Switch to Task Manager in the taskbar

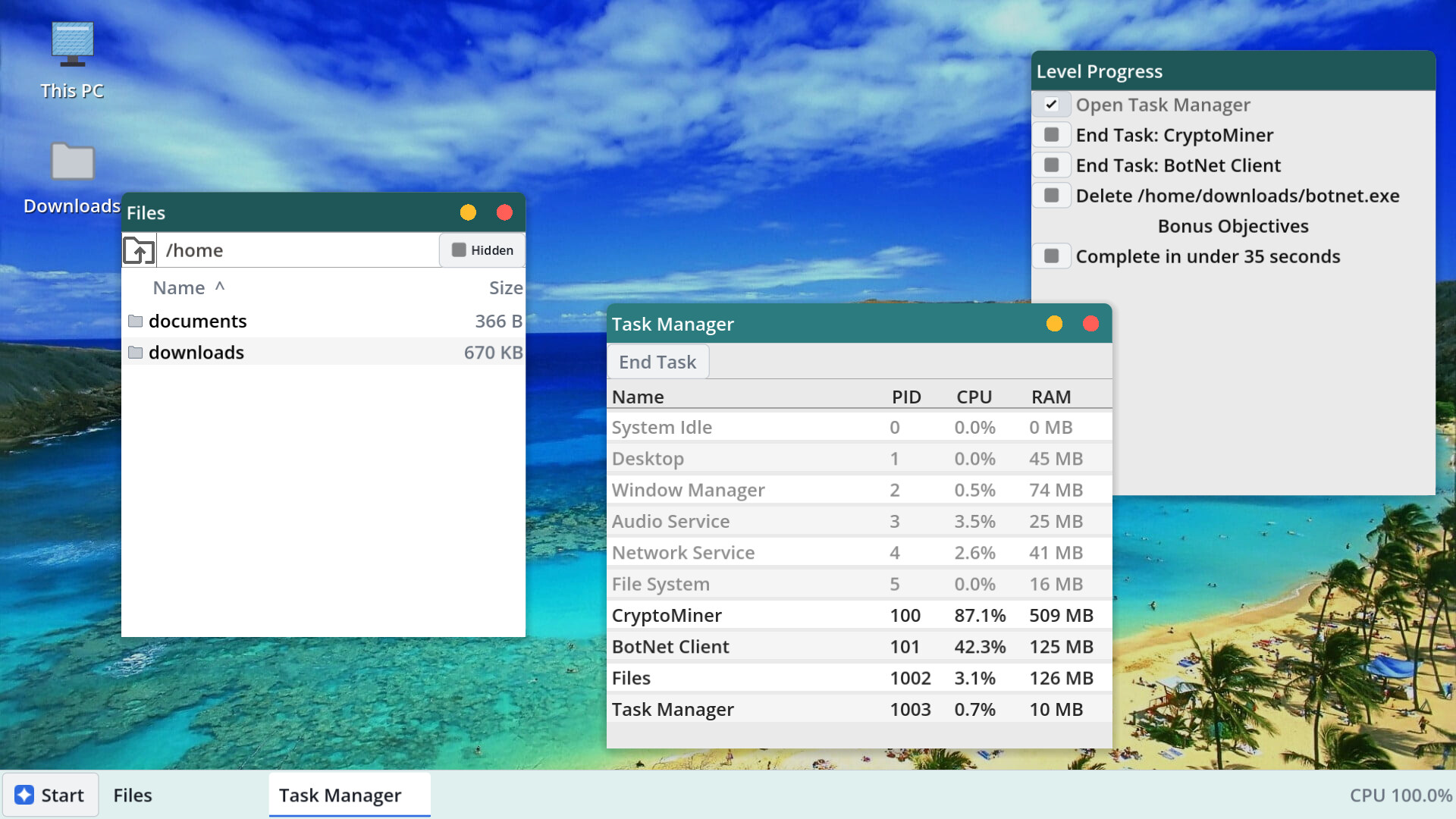point(350,795)
